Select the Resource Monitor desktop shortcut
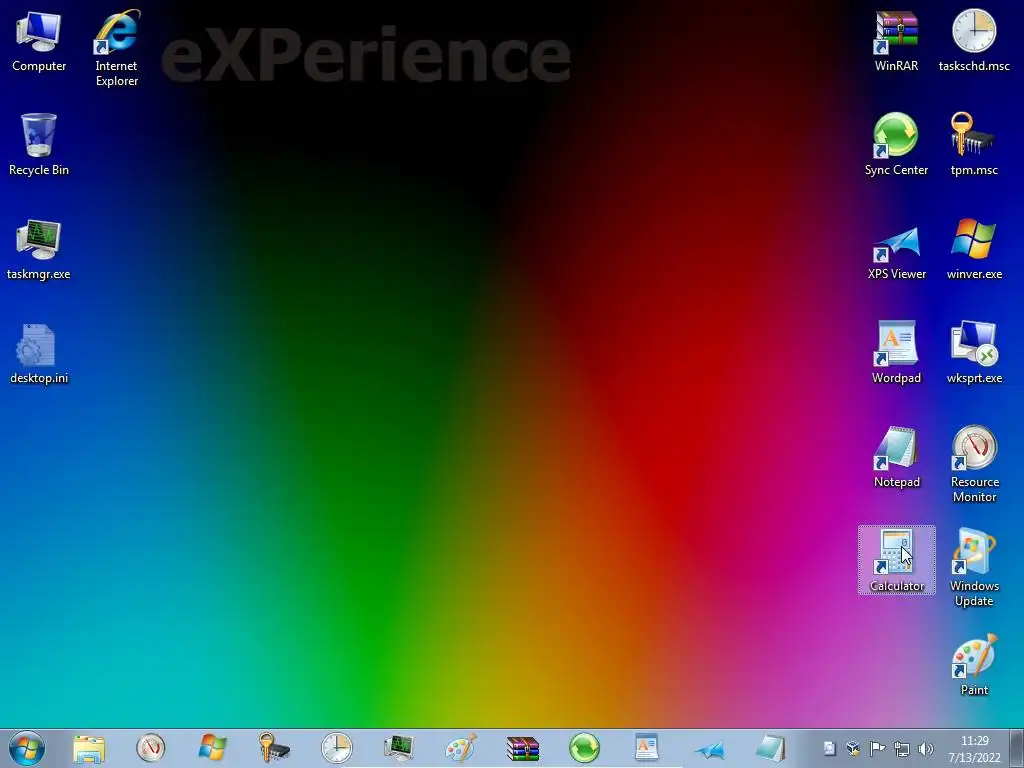This screenshot has width=1024, height=768. [974, 464]
